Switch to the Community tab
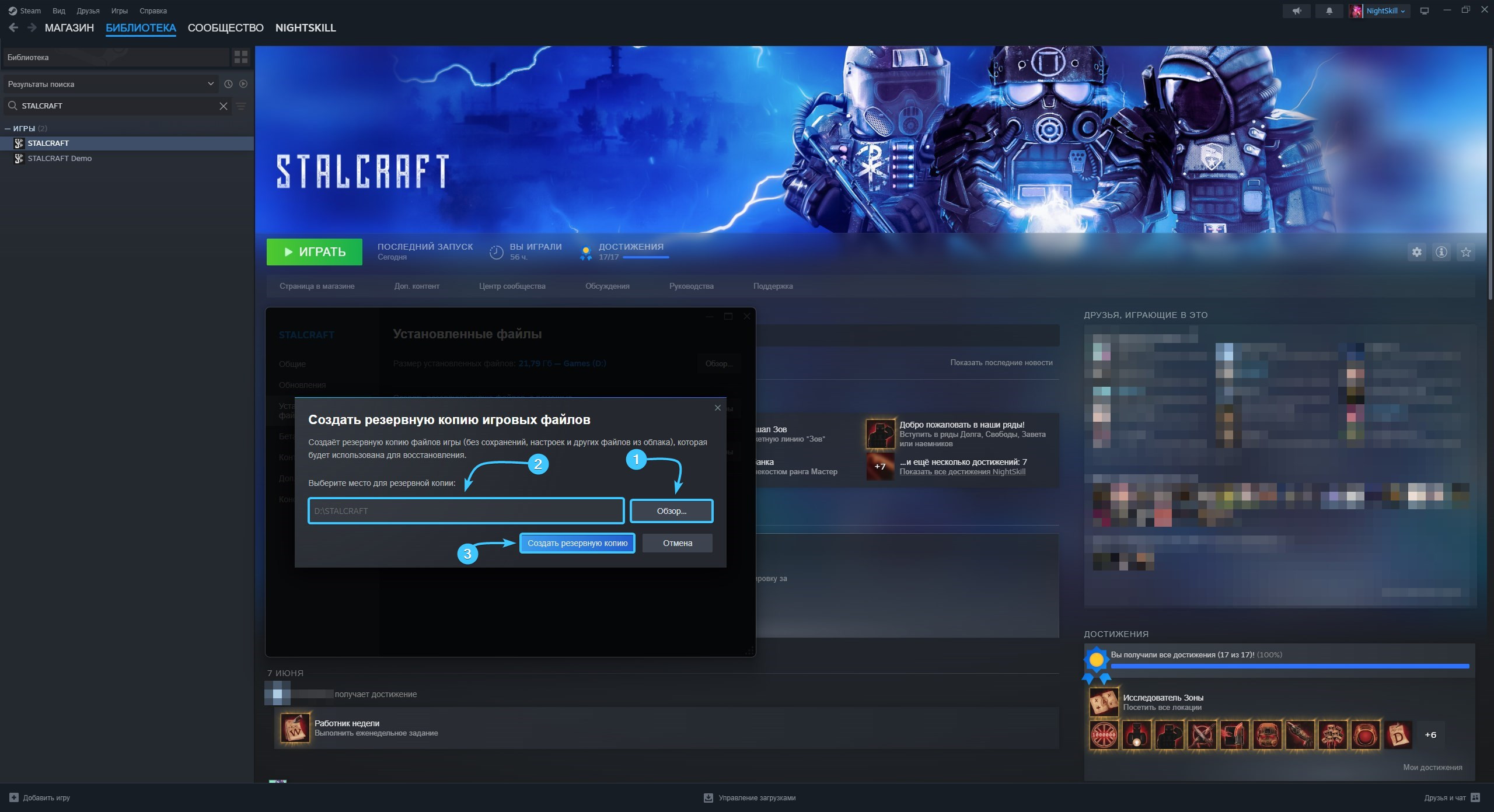The width and height of the screenshot is (1494, 812). click(225, 27)
